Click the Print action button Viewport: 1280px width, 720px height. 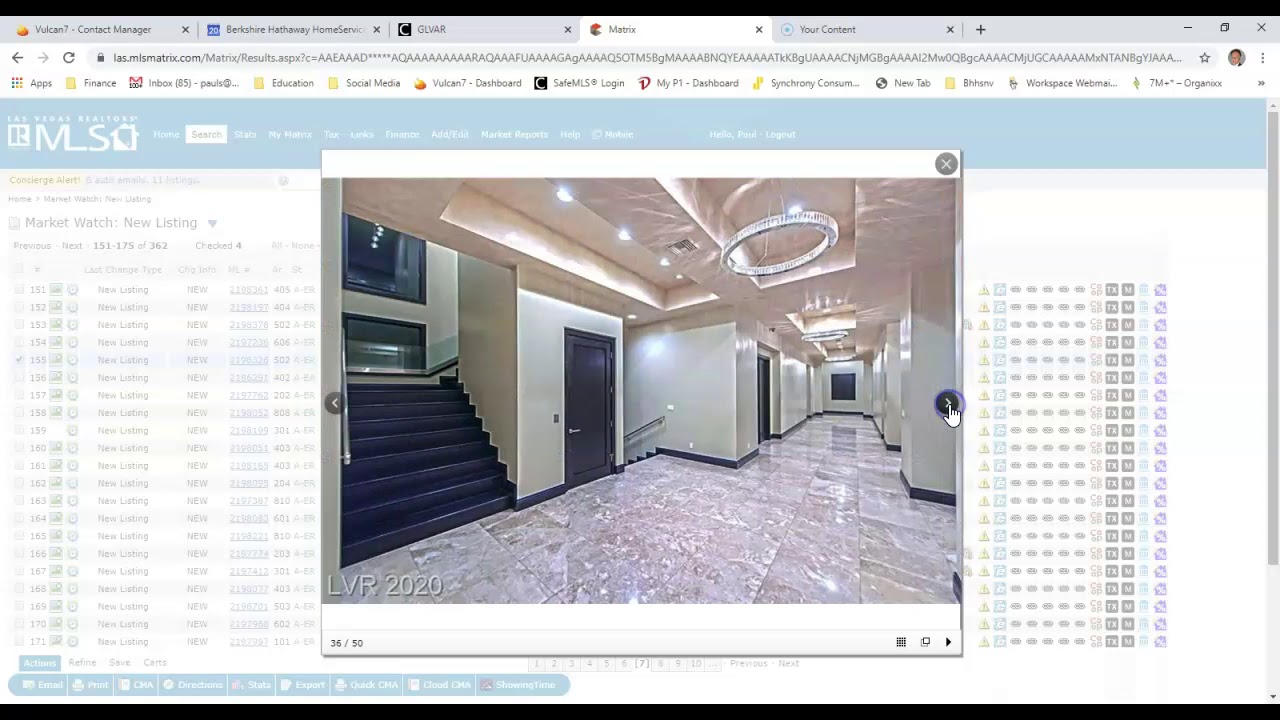pos(89,685)
